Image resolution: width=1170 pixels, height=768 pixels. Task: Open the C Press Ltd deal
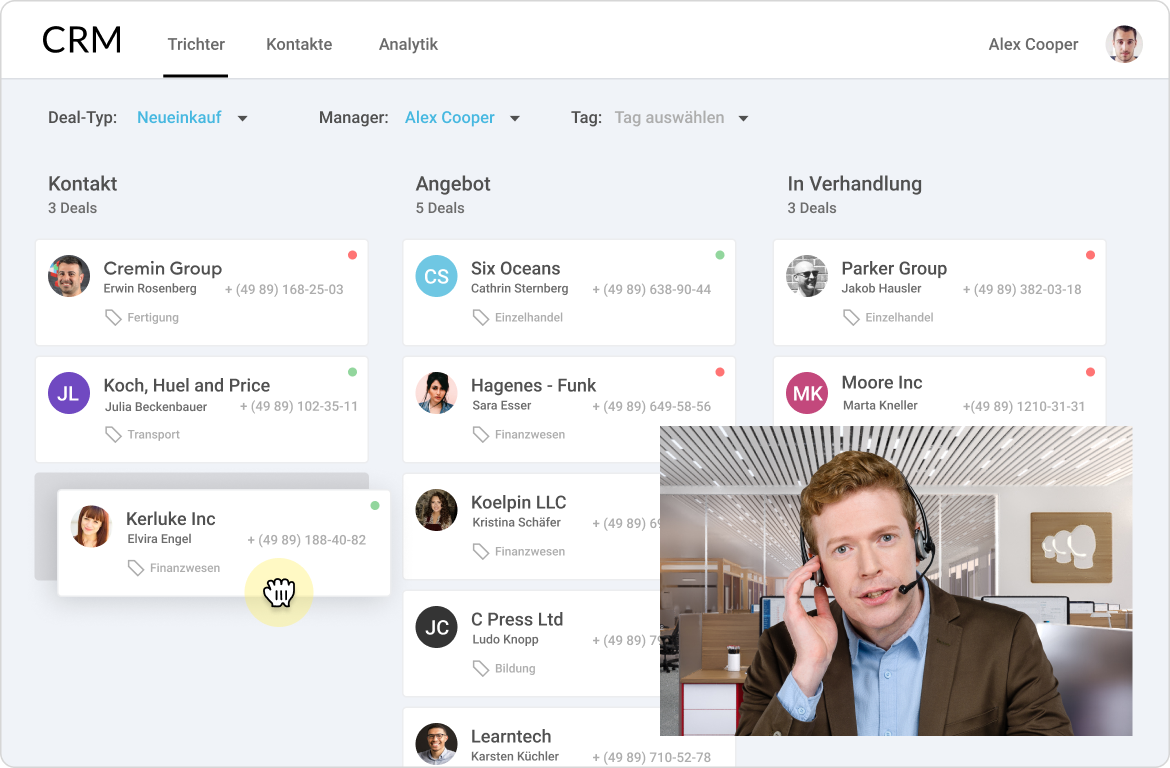(531, 643)
